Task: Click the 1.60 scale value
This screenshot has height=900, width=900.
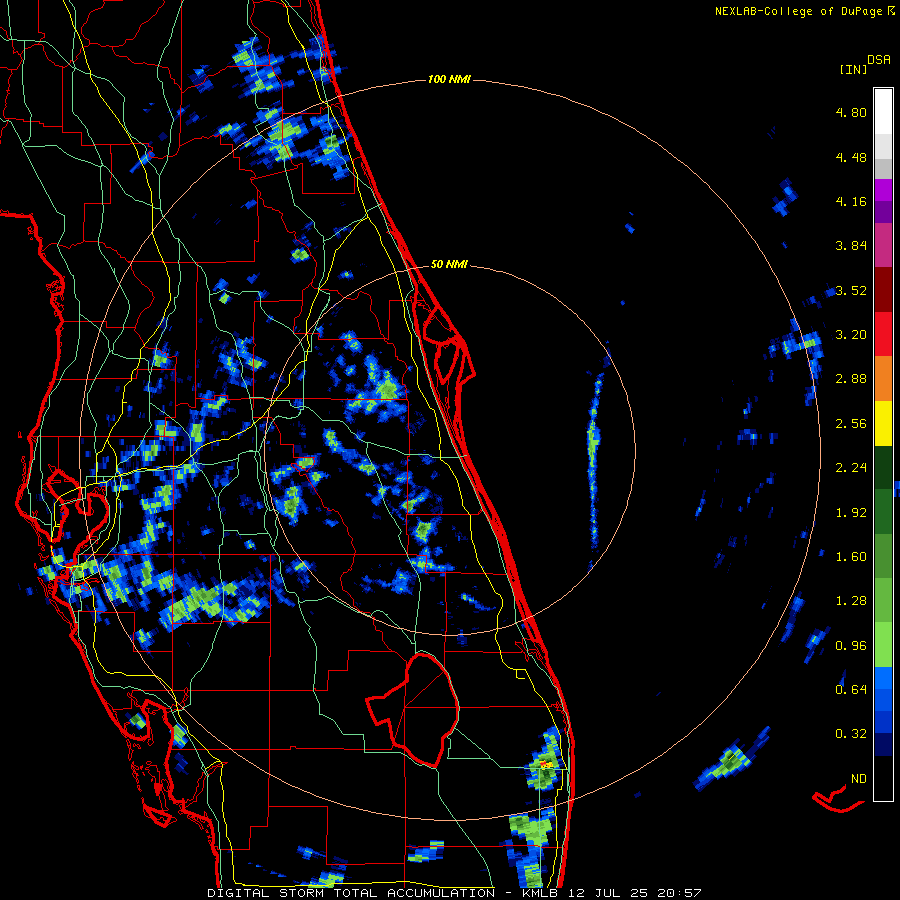Action: tap(851, 557)
